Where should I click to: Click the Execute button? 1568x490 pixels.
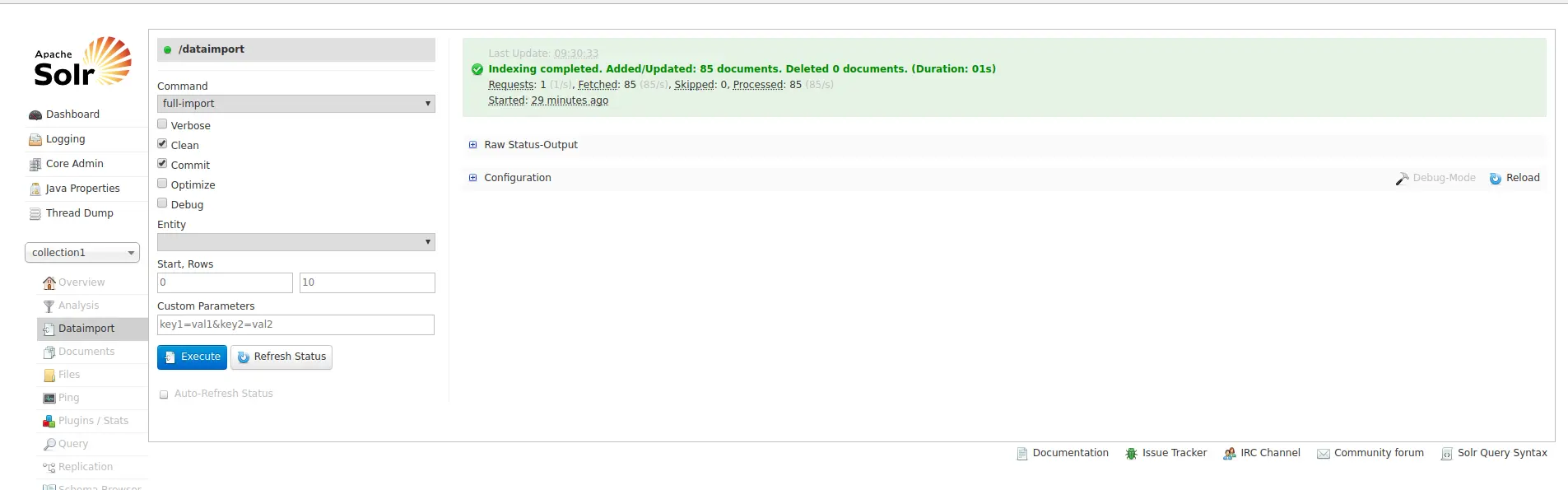192,357
